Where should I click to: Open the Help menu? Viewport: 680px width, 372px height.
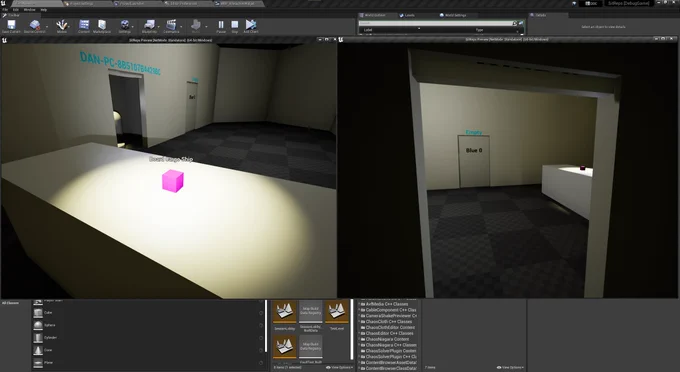(43, 10)
